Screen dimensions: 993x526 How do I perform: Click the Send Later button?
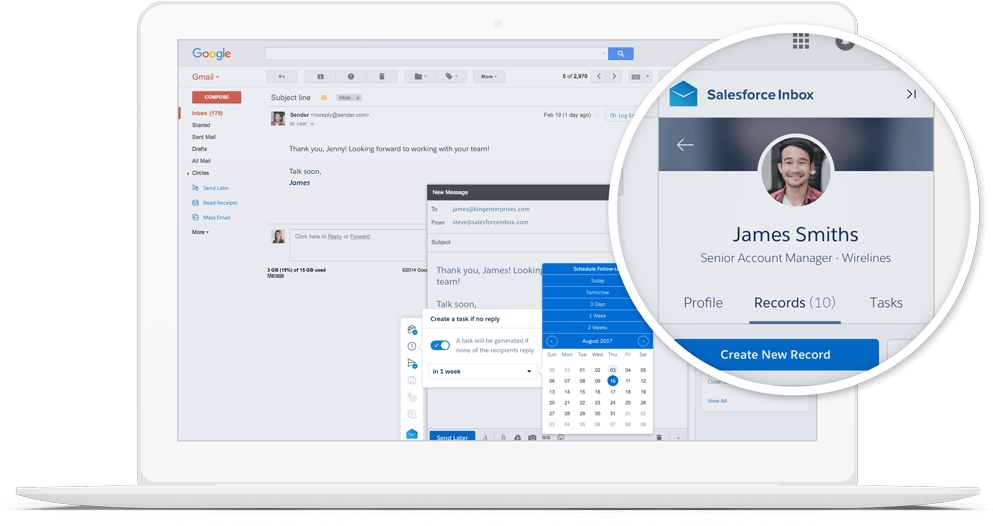tap(452, 437)
